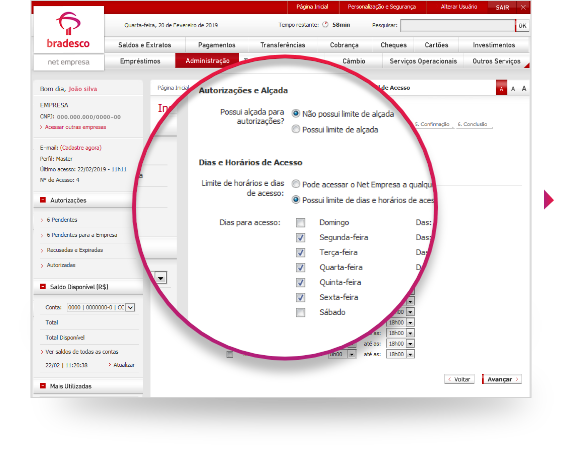The height and width of the screenshot is (457, 573).
Task: Select 'Possui limite de alçada' option
Action: [296, 129]
